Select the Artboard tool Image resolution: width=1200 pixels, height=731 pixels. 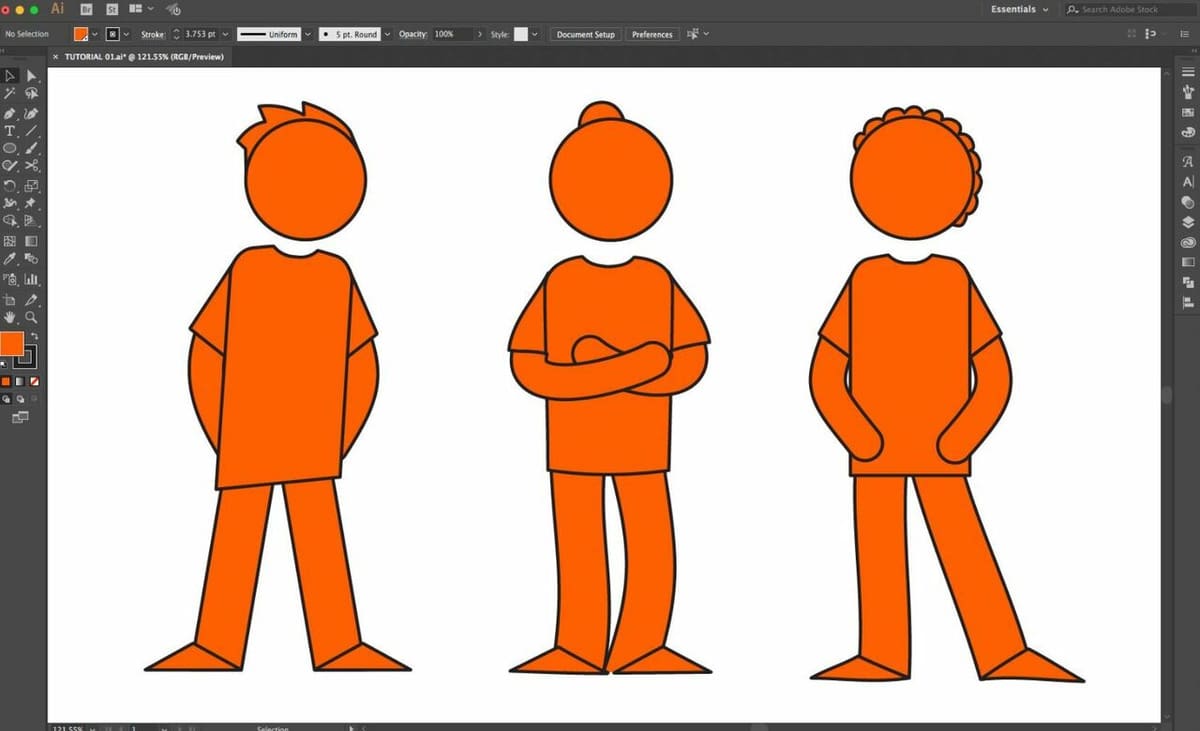[x=10, y=299]
